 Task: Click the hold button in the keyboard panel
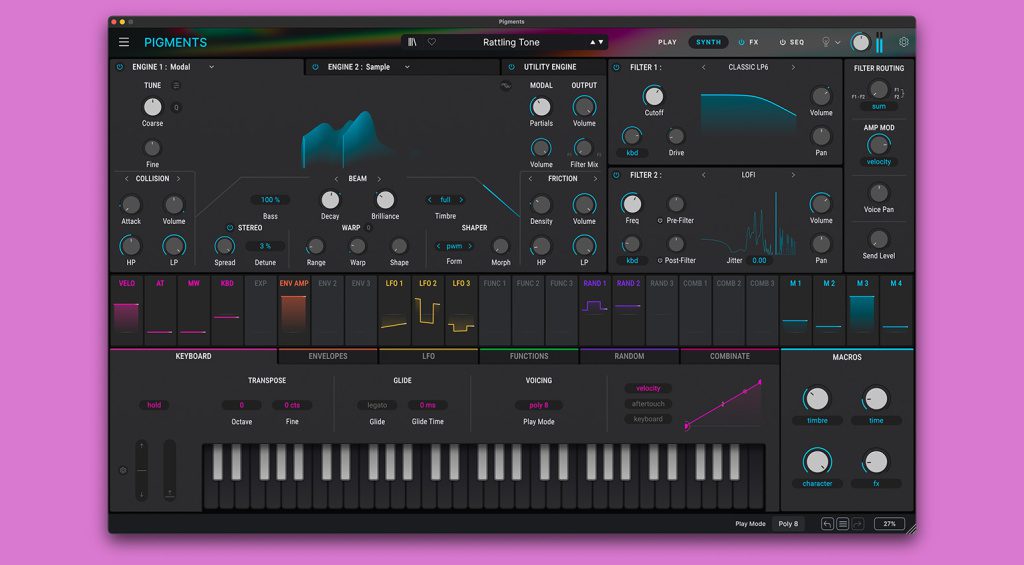154,405
